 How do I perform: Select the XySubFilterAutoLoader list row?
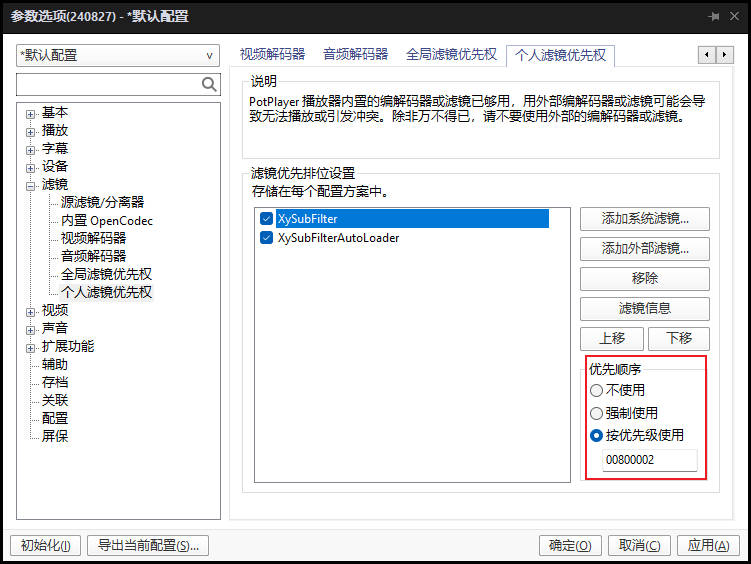click(338, 238)
